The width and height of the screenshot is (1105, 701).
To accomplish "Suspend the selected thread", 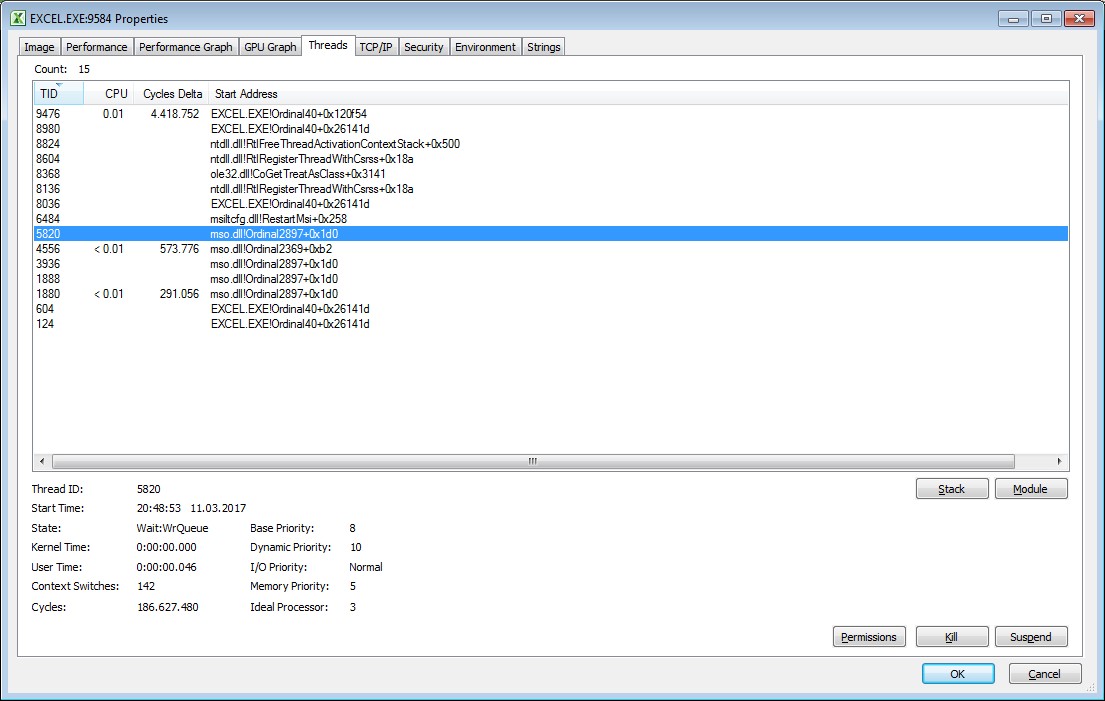I will pos(1031,637).
